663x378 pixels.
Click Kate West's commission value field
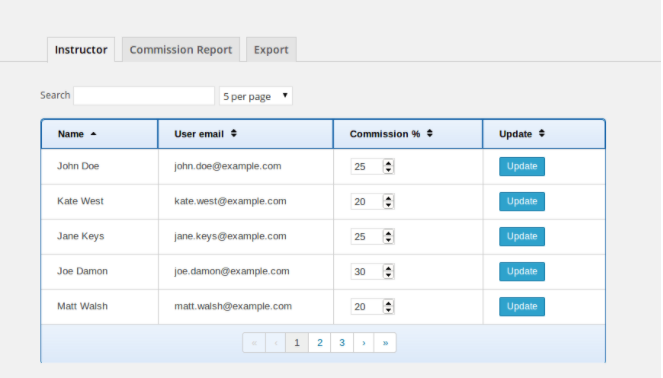point(367,202)
